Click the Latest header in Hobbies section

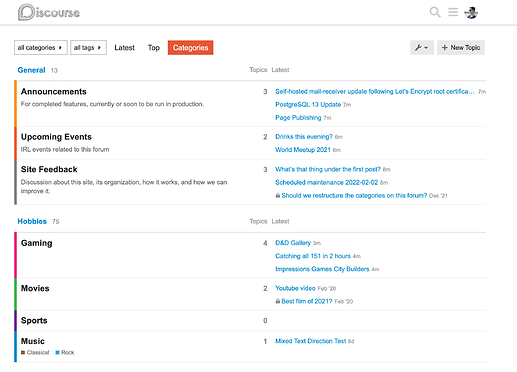(x=280, y=221)
